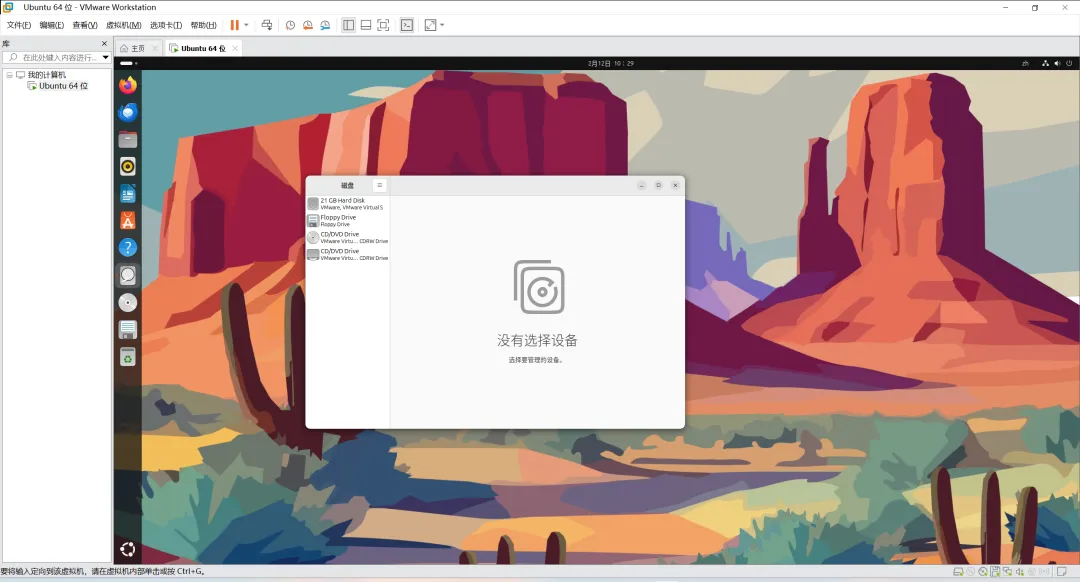Click the sound card status icon

tap(1019, 572)
